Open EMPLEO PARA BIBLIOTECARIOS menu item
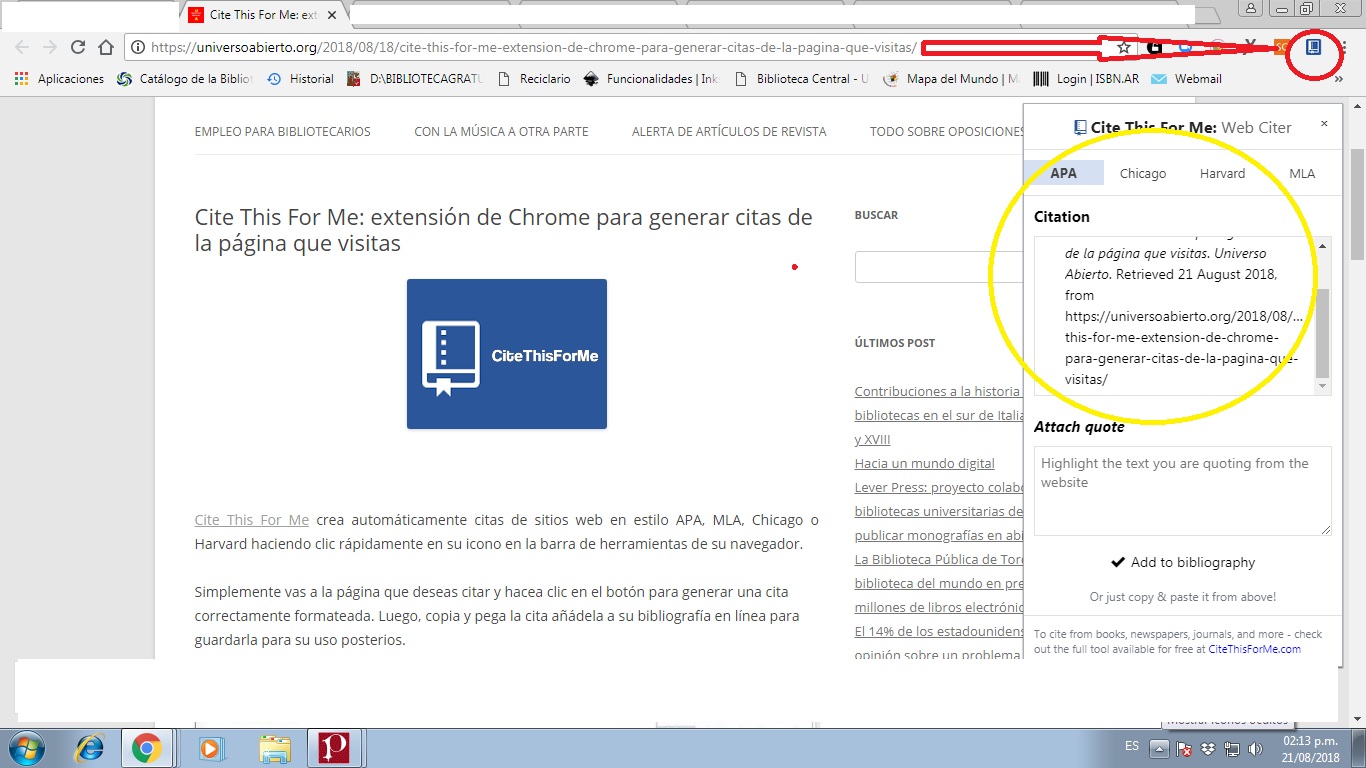 point(283,131)
